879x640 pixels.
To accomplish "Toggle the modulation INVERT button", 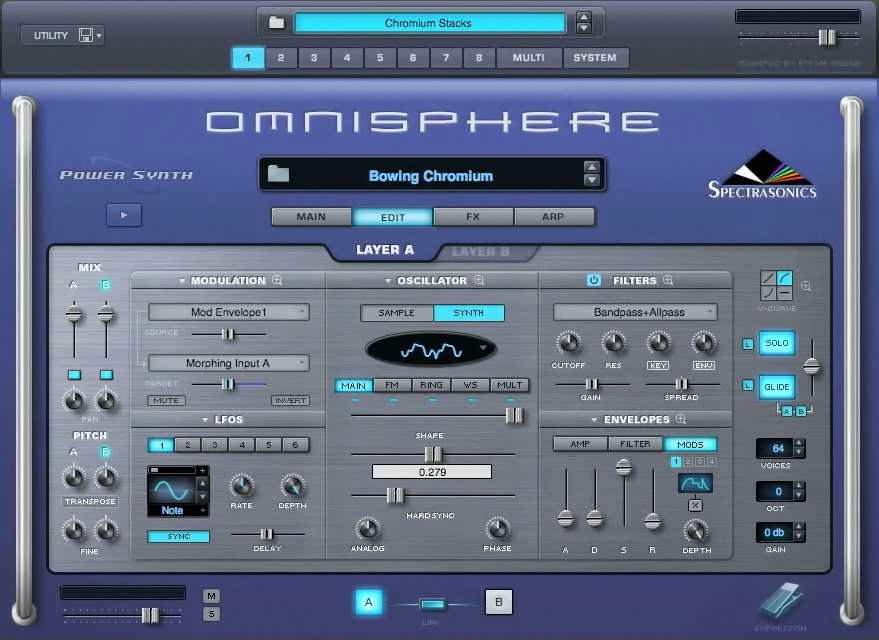I will click(290, 400).
